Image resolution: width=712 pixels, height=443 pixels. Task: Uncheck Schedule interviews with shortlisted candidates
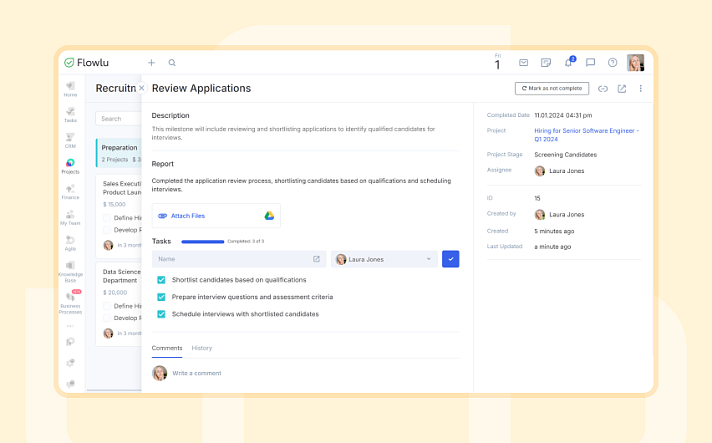click(x=161, y=314)
